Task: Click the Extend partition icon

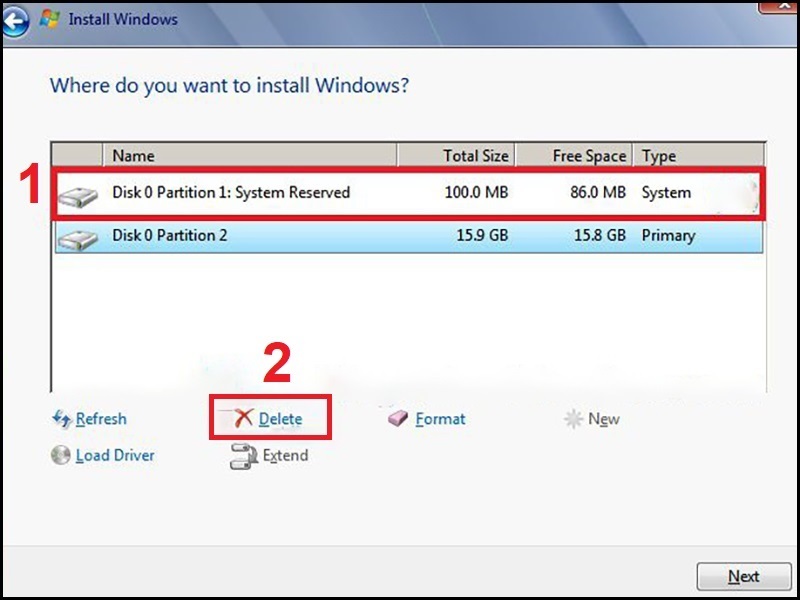Action: pos(244,456)
